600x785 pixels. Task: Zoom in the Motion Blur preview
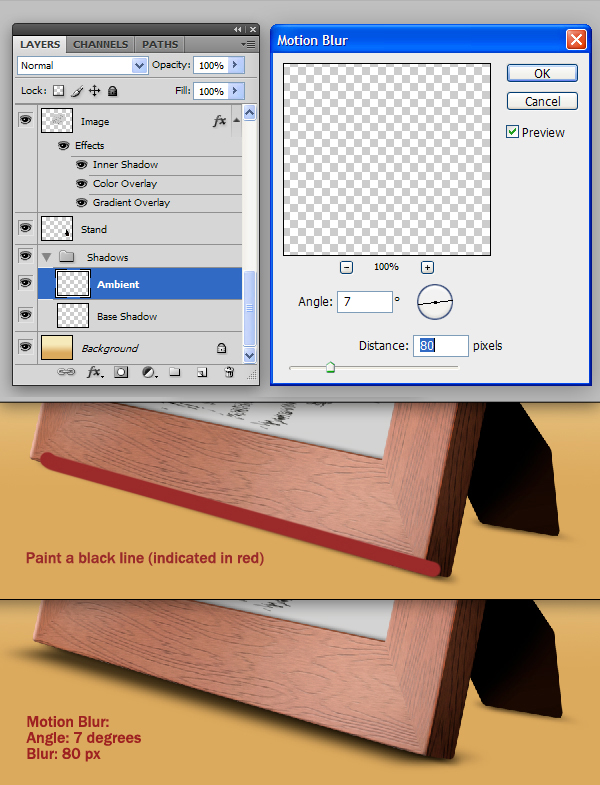click(x=427, y=267)
